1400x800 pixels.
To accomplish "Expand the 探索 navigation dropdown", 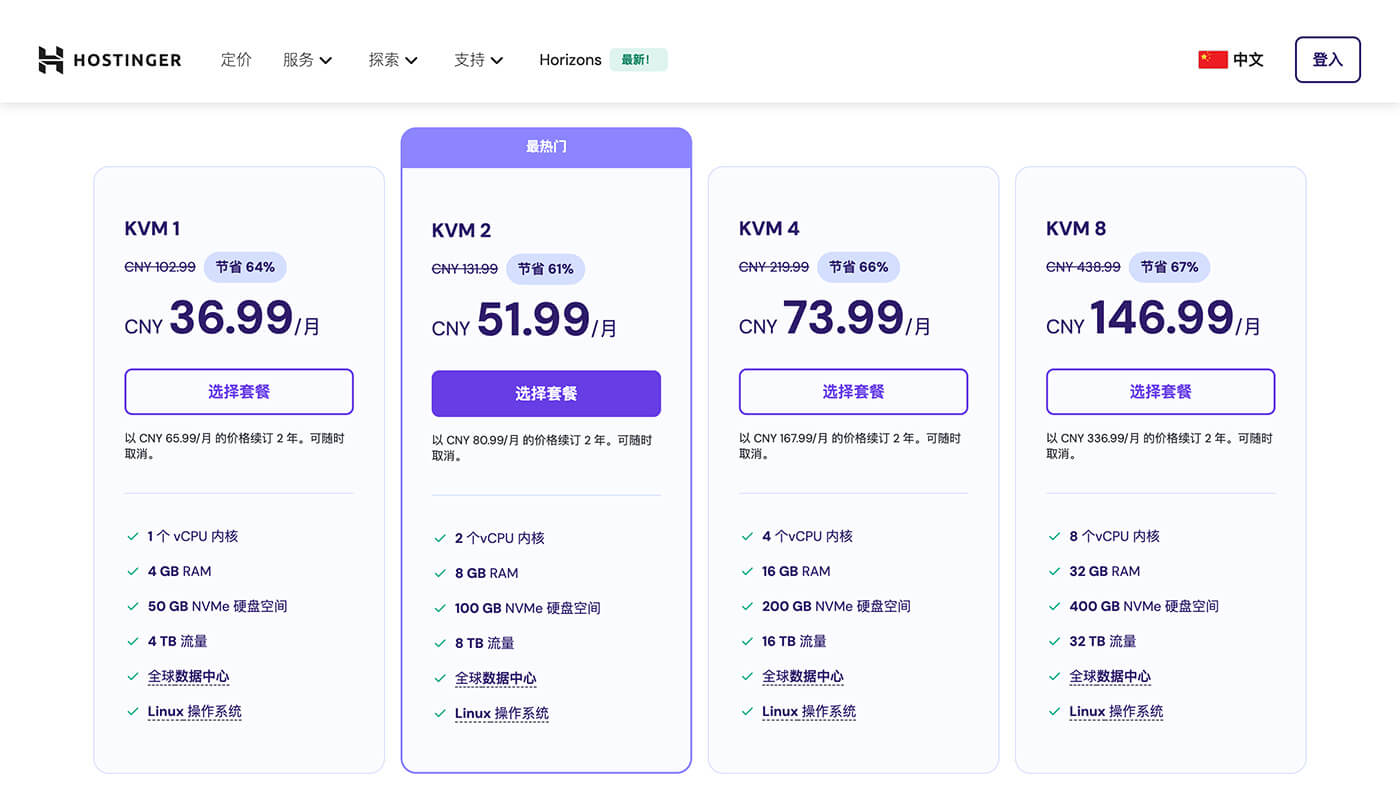I will point(392,60).
